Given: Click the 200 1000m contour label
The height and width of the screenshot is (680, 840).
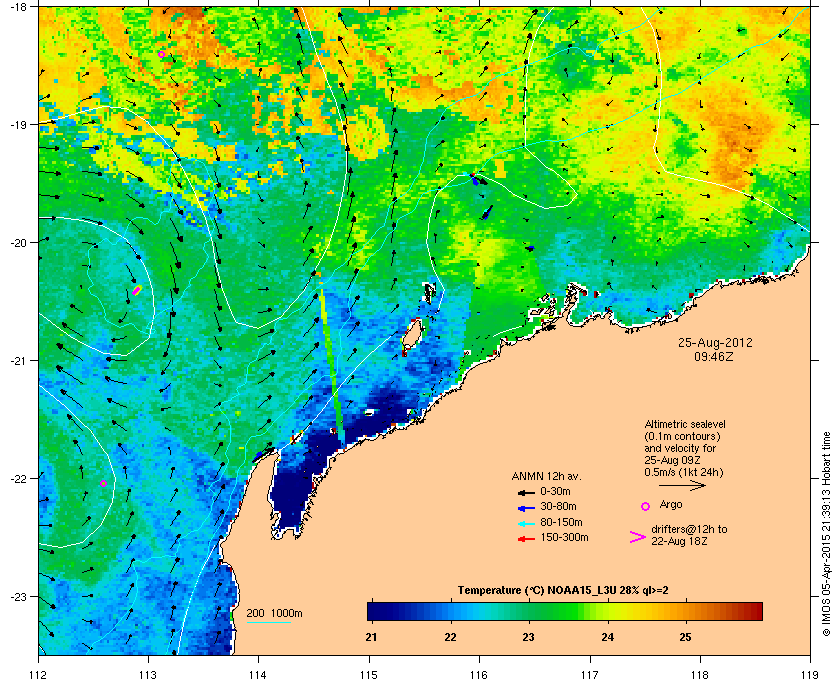Looking at the screenshot, I should point(274,614).
